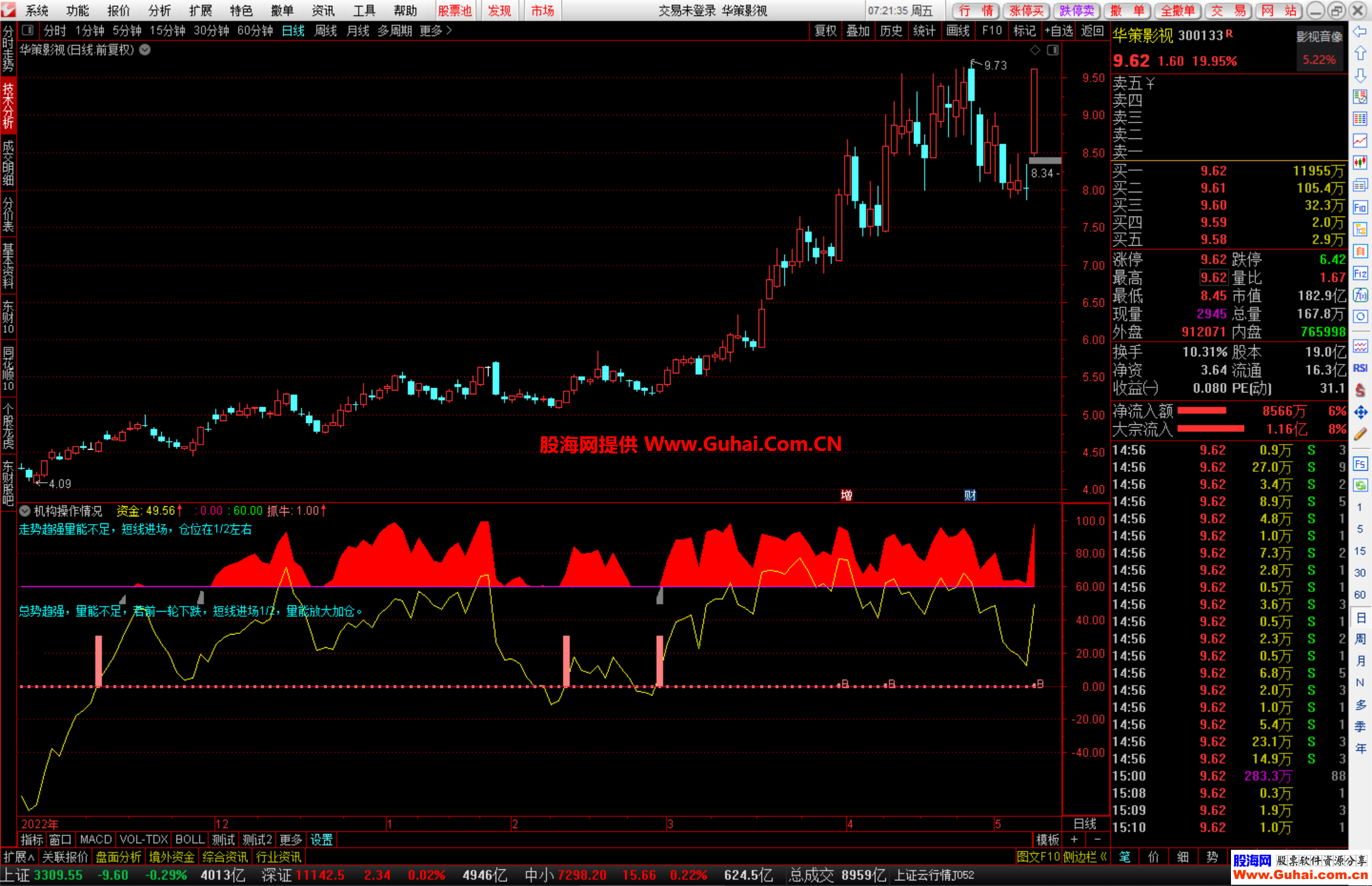The width and height of the screenshot is (1372, 886).
Task: Click the blue circle sidebar icon
Action: click(x=1360, y=316)
